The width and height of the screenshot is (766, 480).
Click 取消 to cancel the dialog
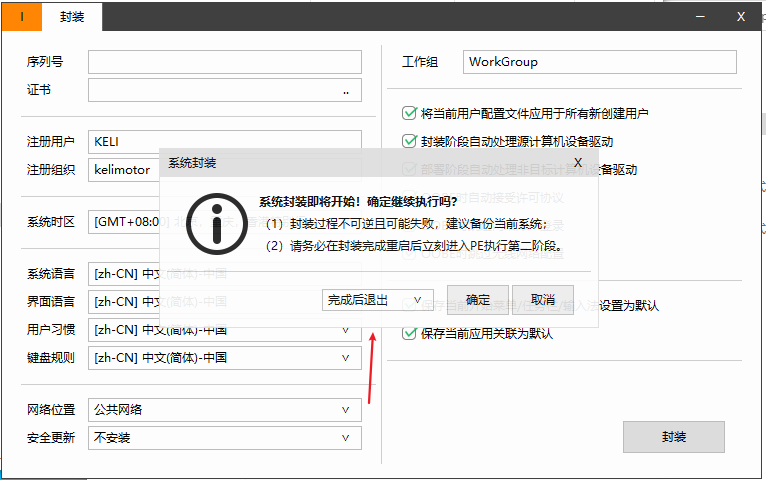pyautogui.click(x=543, y=300)
